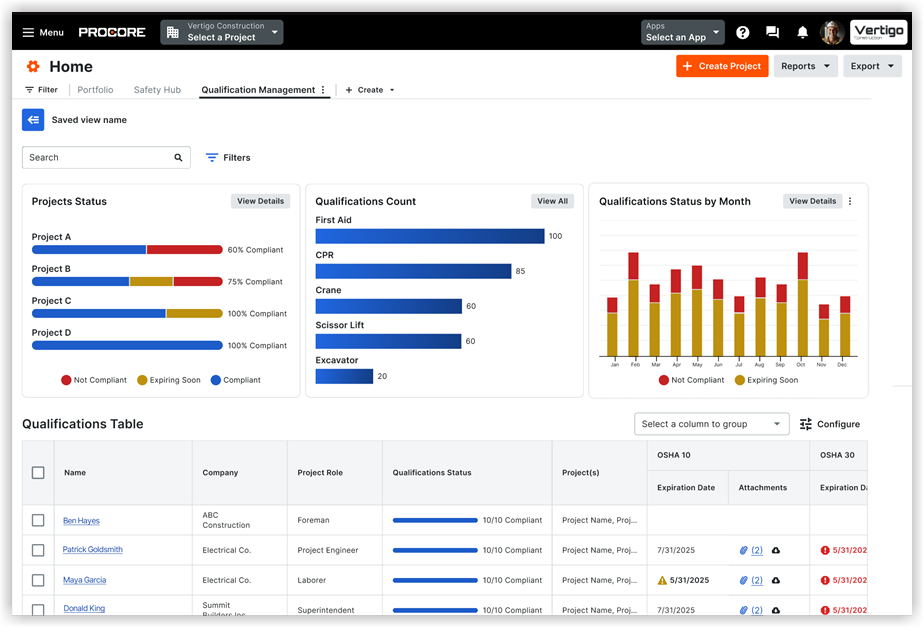Open the messages chat icon
This screenshot has height=628, width=924.
772,32
